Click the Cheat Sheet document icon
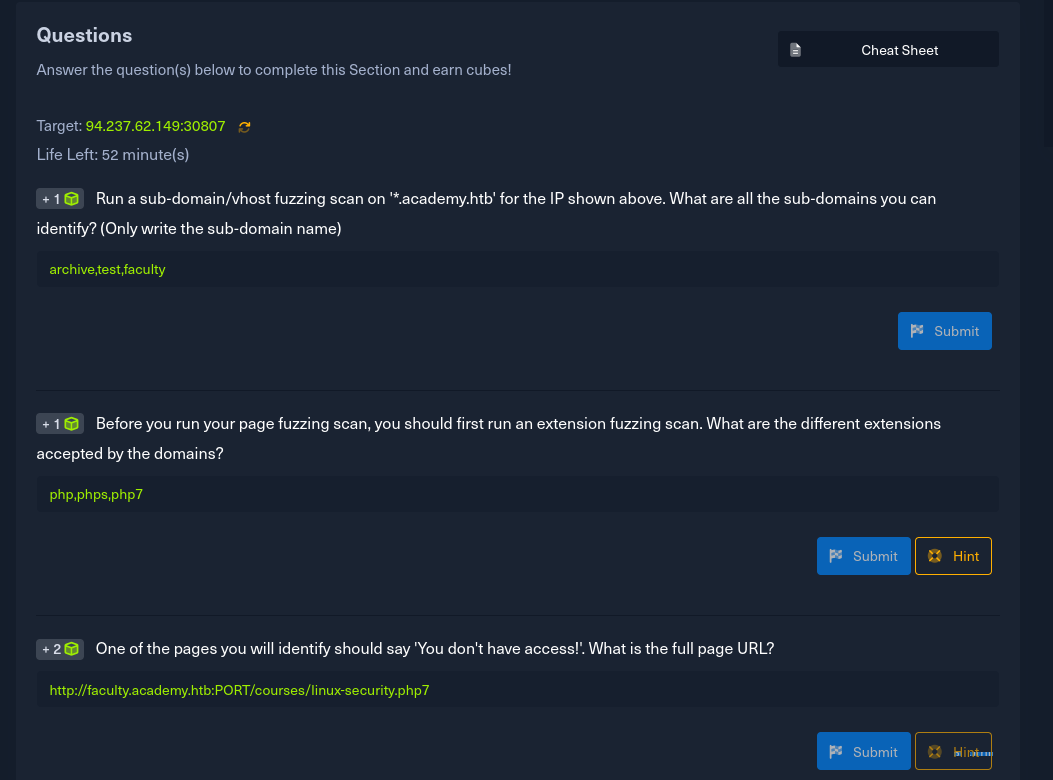Screen dimensions: 1053x780 coord(796,50)
